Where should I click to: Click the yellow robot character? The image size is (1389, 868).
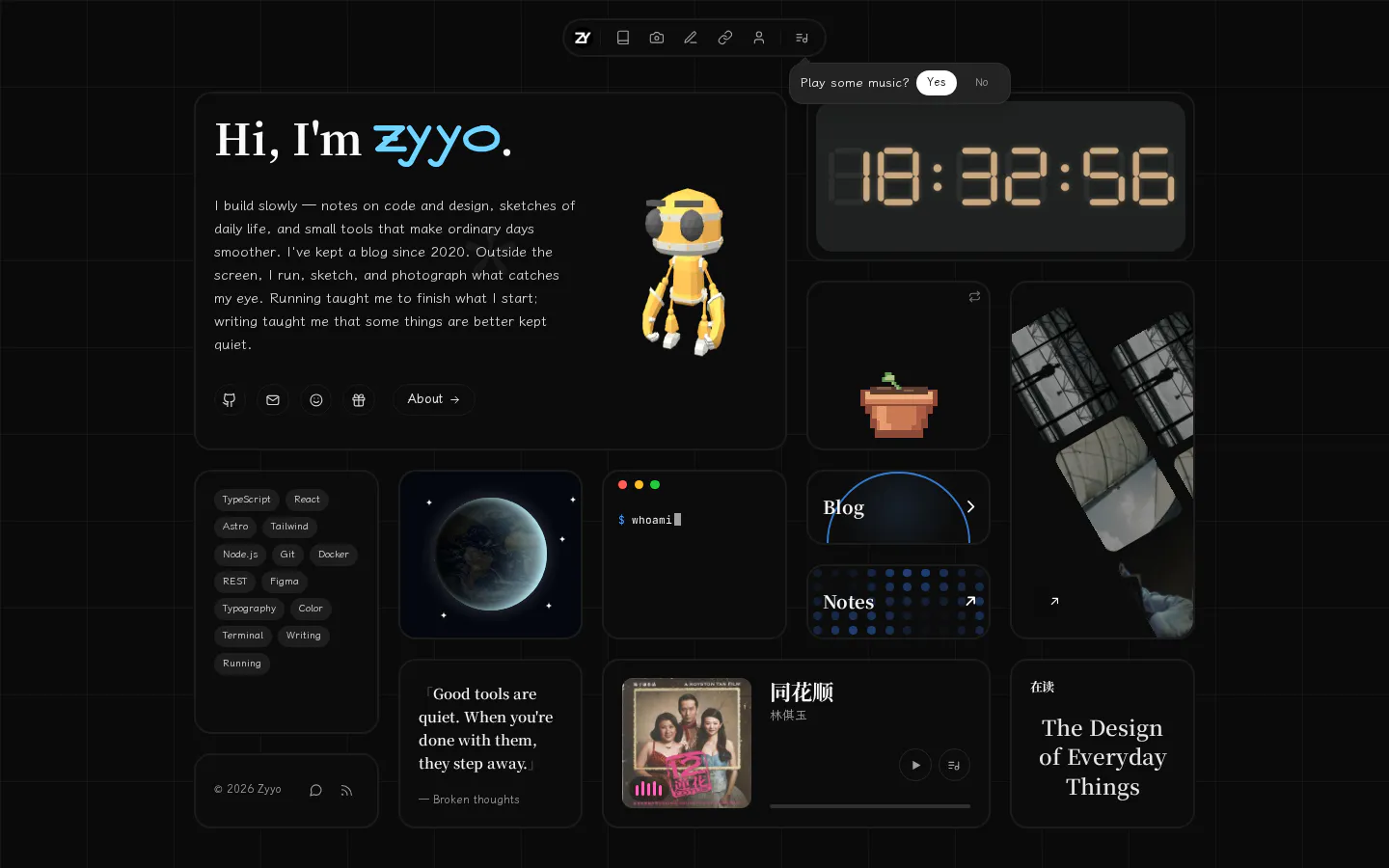click(684, 271)
